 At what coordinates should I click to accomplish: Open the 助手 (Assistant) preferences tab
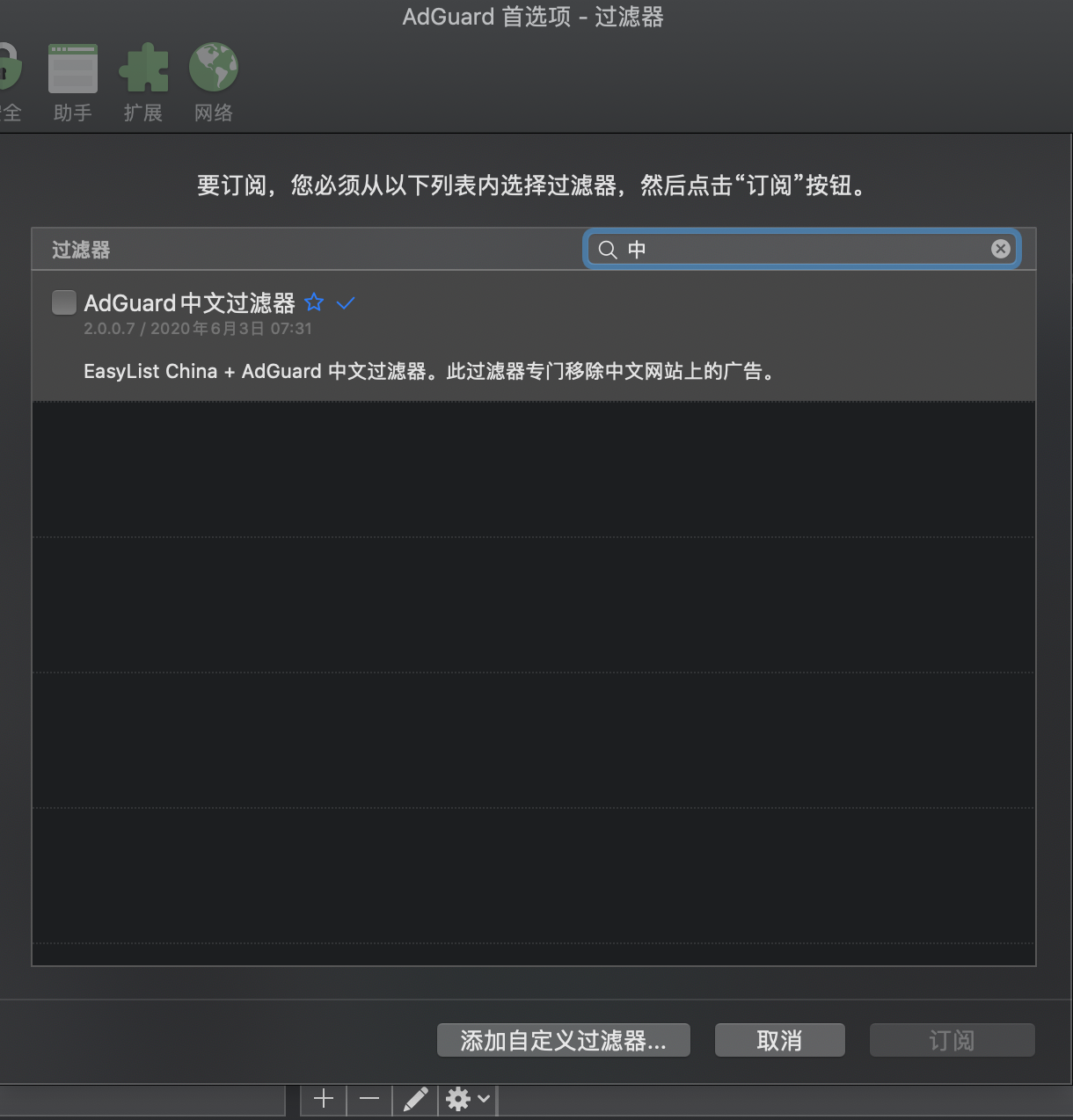73,83
